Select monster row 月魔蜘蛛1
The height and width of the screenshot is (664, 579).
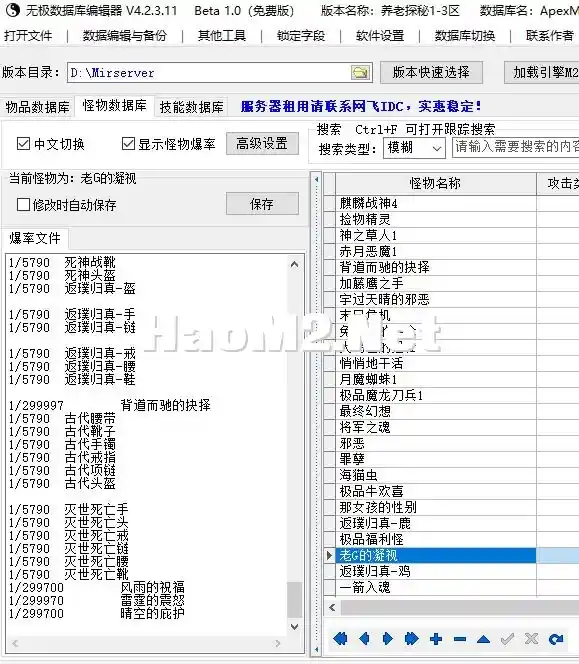pos(436,379)
